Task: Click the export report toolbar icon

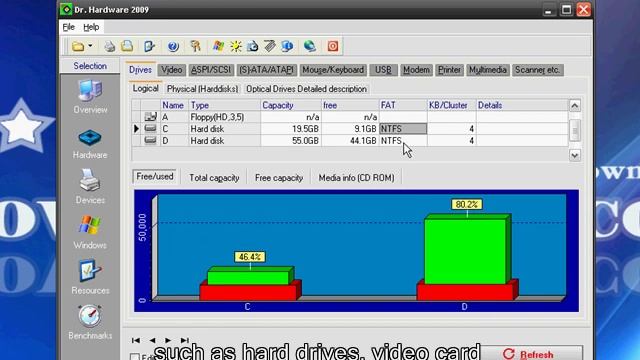Action: [149, 46]
